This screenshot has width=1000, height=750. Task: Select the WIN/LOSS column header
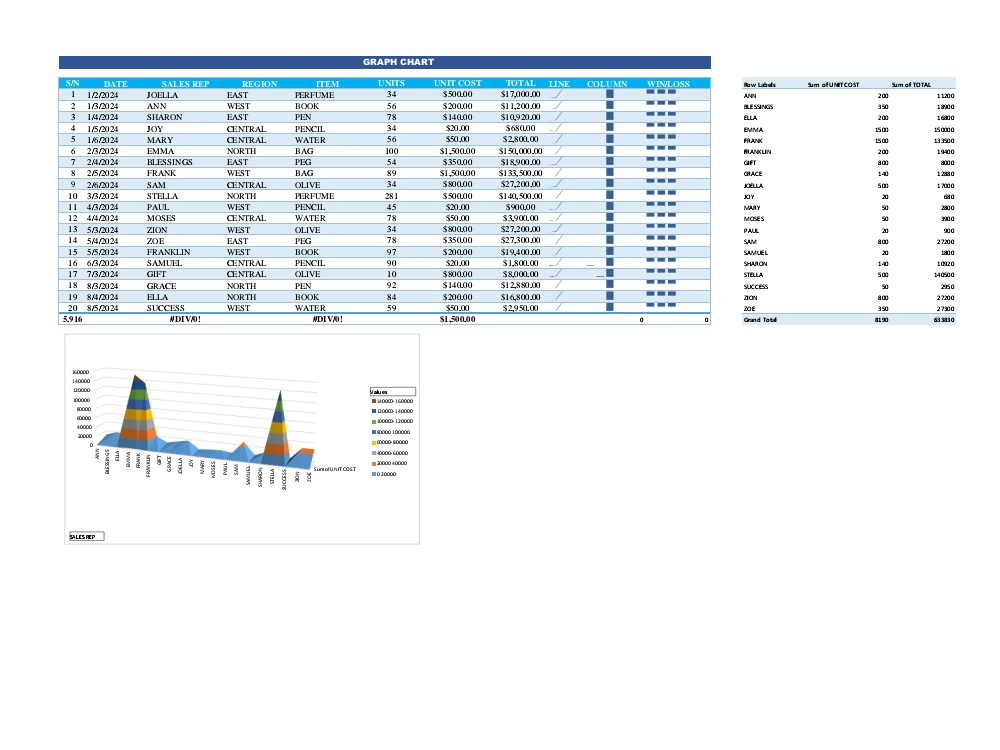tap(668, 84)
